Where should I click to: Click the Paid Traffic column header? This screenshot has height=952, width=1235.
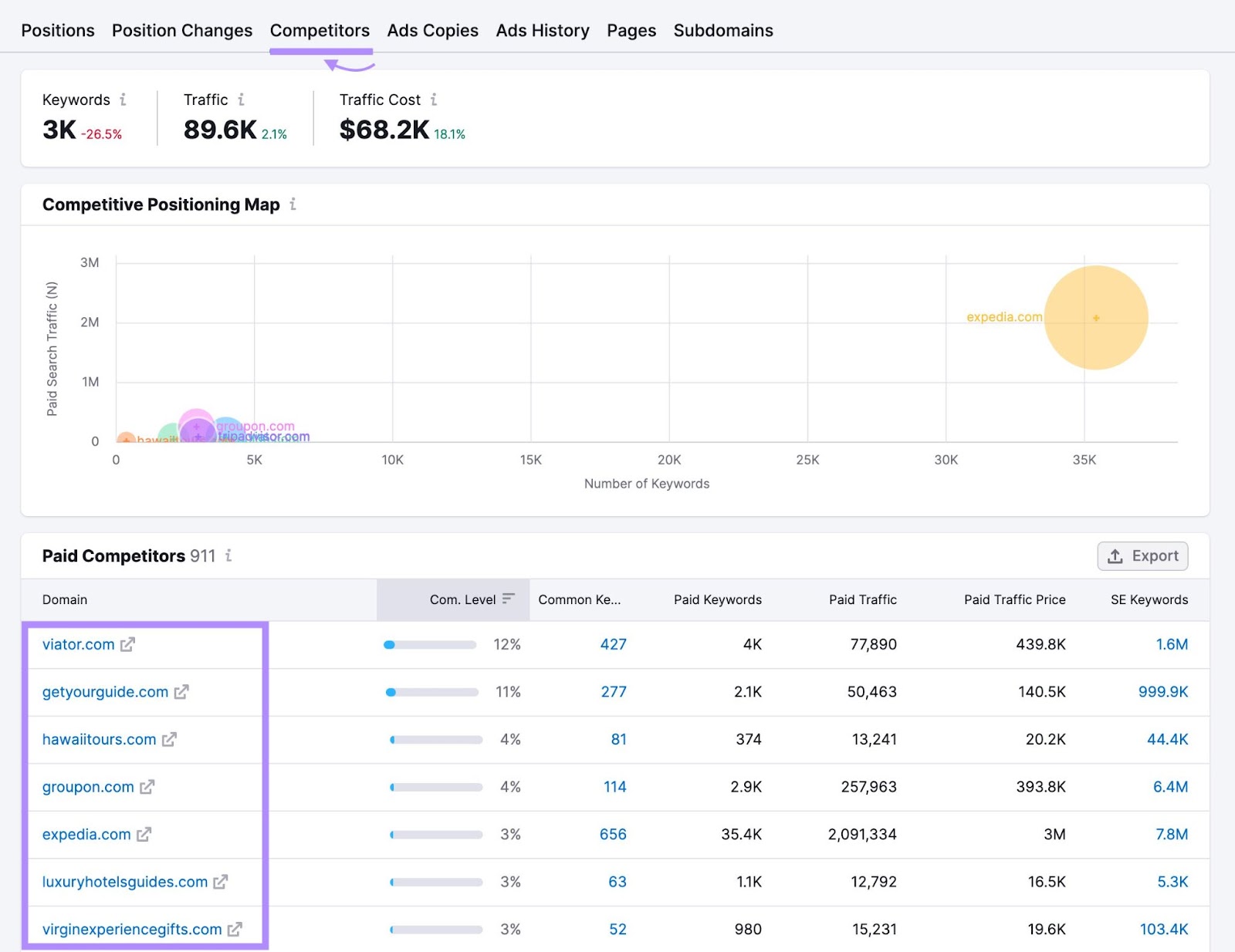[863, 599]
